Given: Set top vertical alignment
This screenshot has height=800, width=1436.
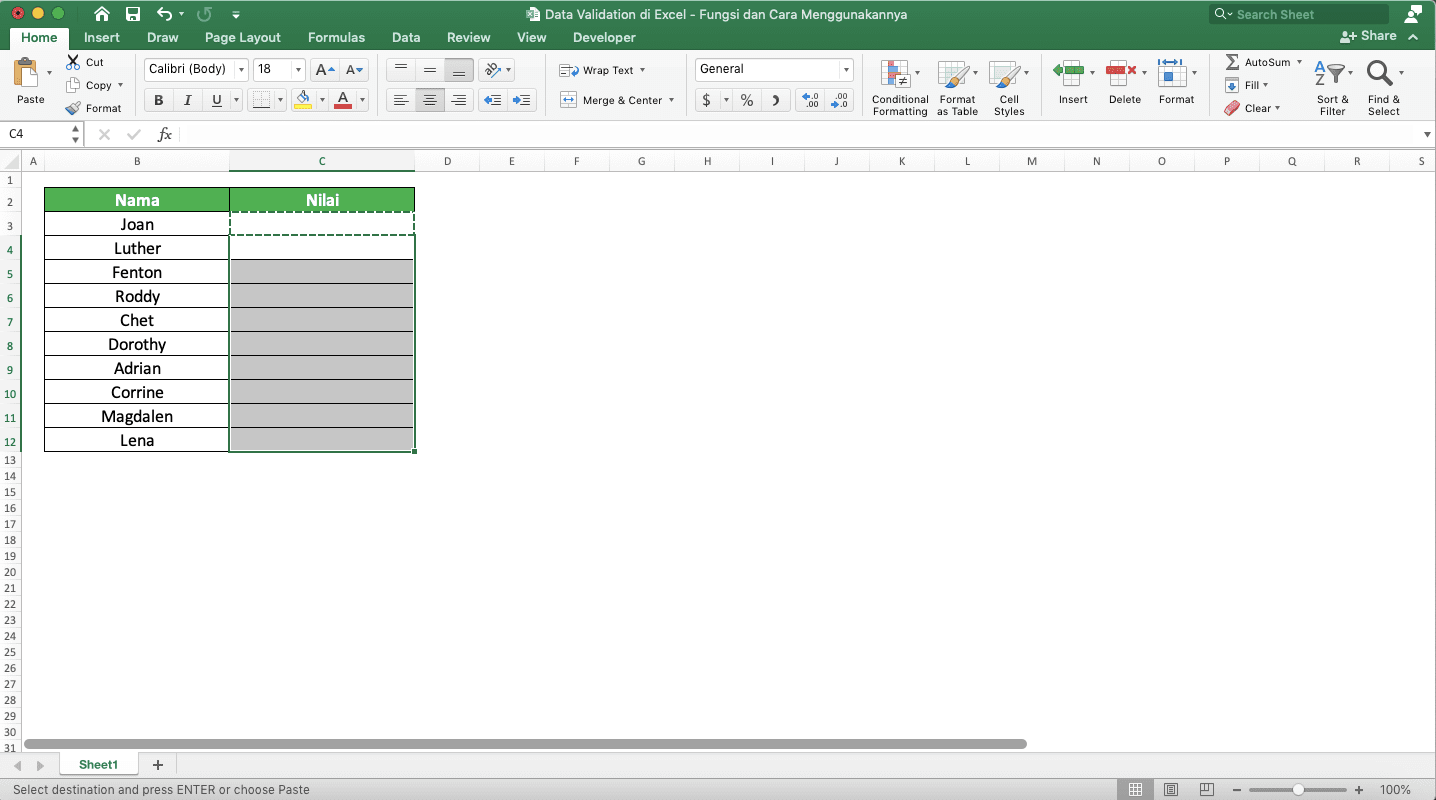Looking at the screenshot, I should (x=401, y=70).
